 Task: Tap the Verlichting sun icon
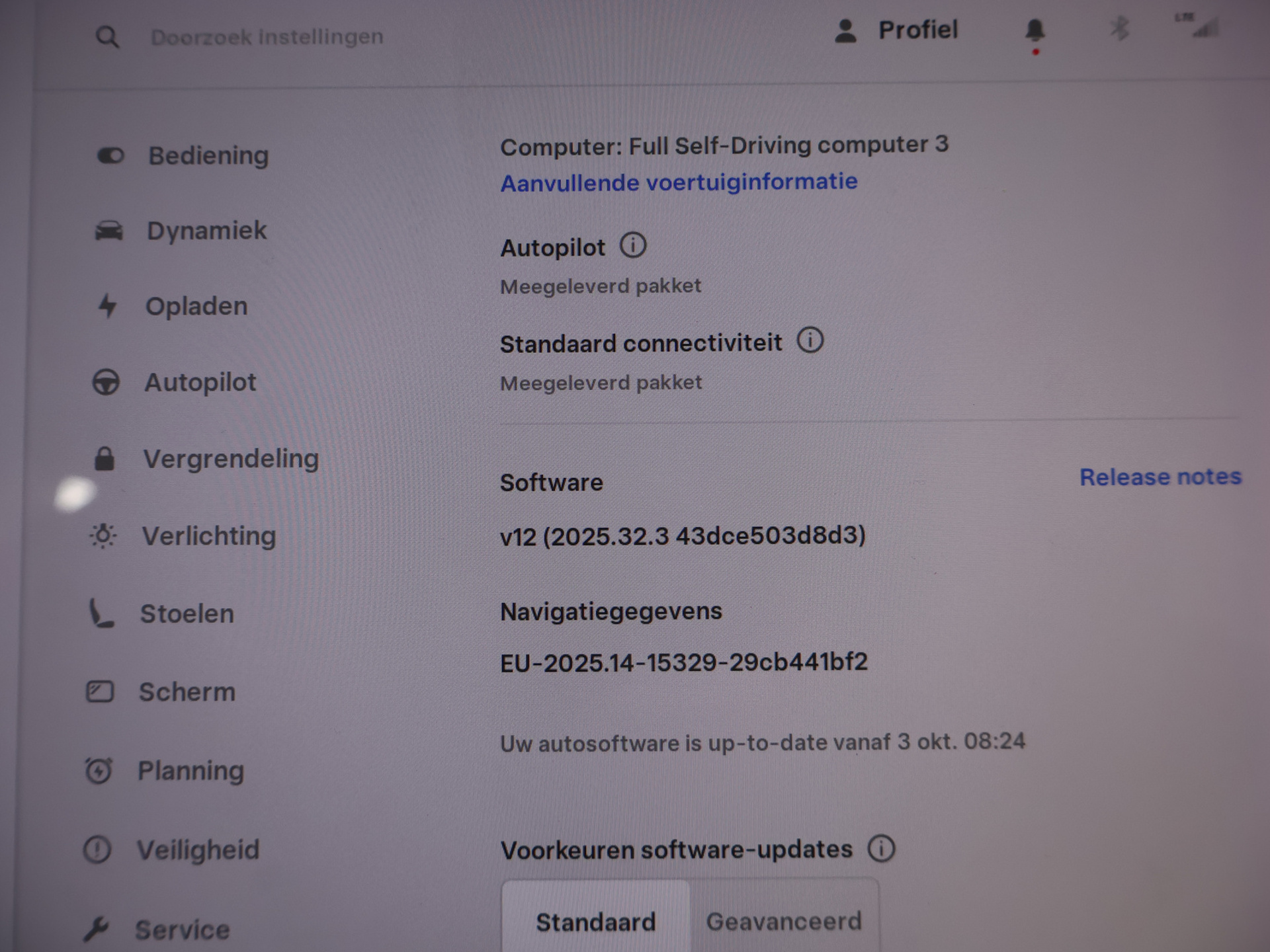(103, 535)
